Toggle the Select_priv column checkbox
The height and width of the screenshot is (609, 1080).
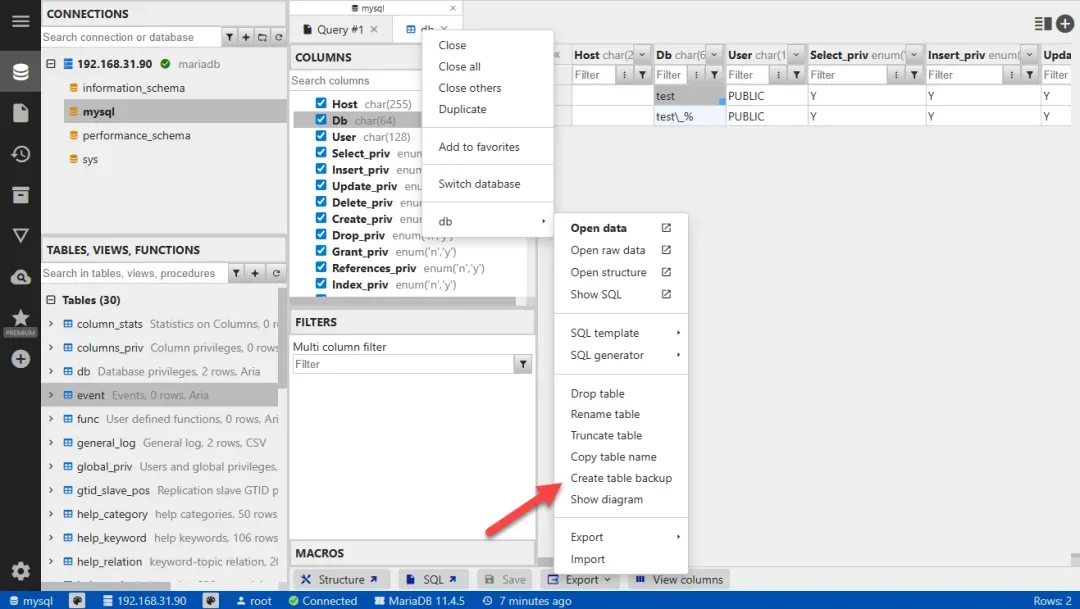coord(321,153)
